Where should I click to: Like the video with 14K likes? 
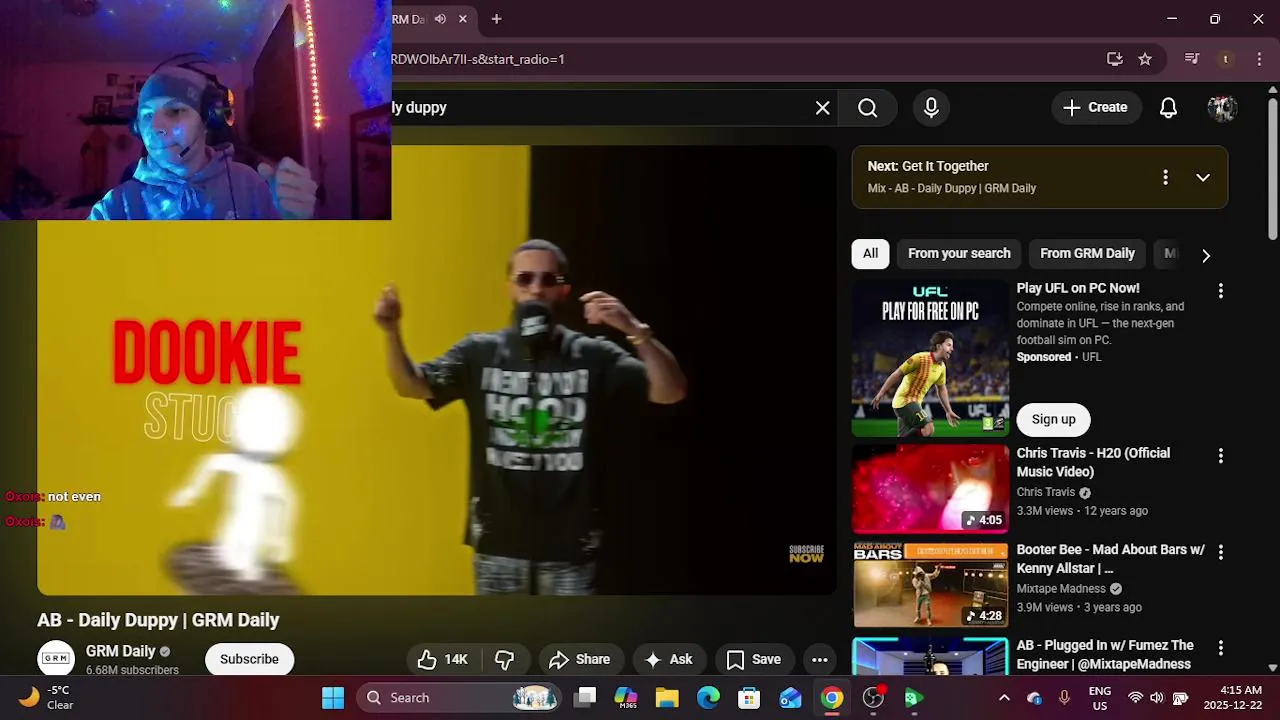coord(443,659)
